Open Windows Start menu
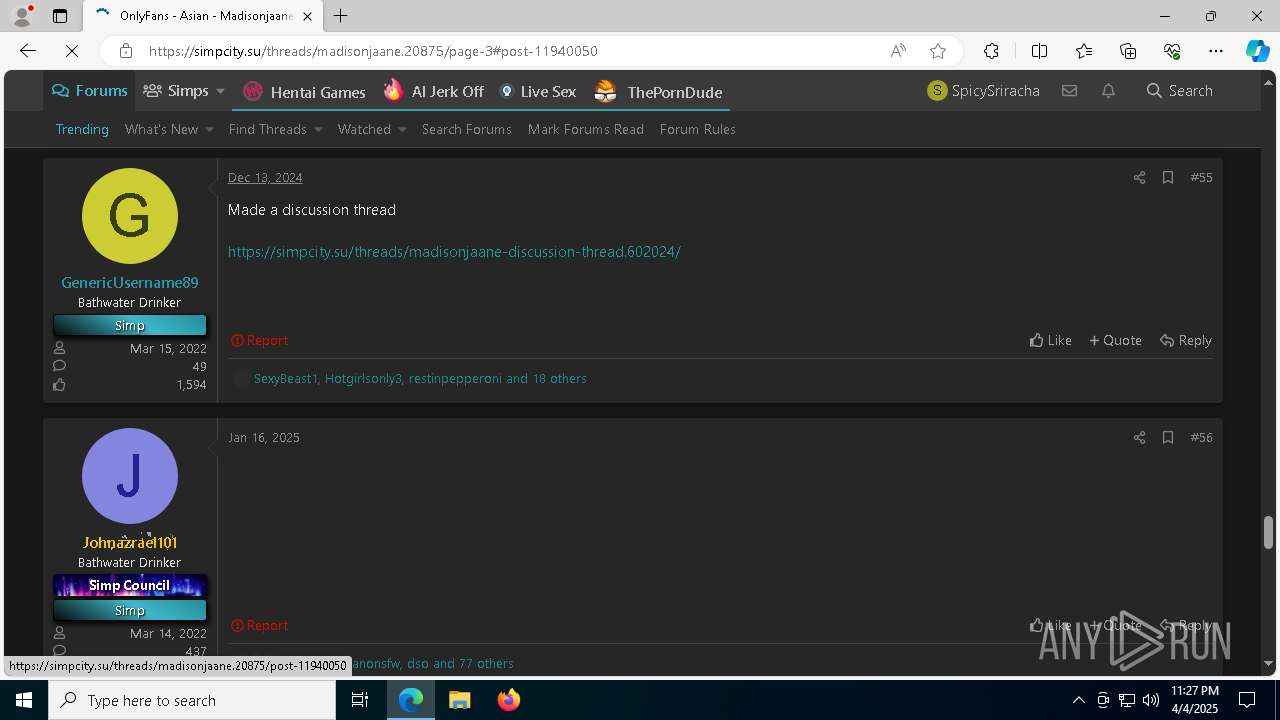Viewport: 1280px width, 720px height. (24, 700)
